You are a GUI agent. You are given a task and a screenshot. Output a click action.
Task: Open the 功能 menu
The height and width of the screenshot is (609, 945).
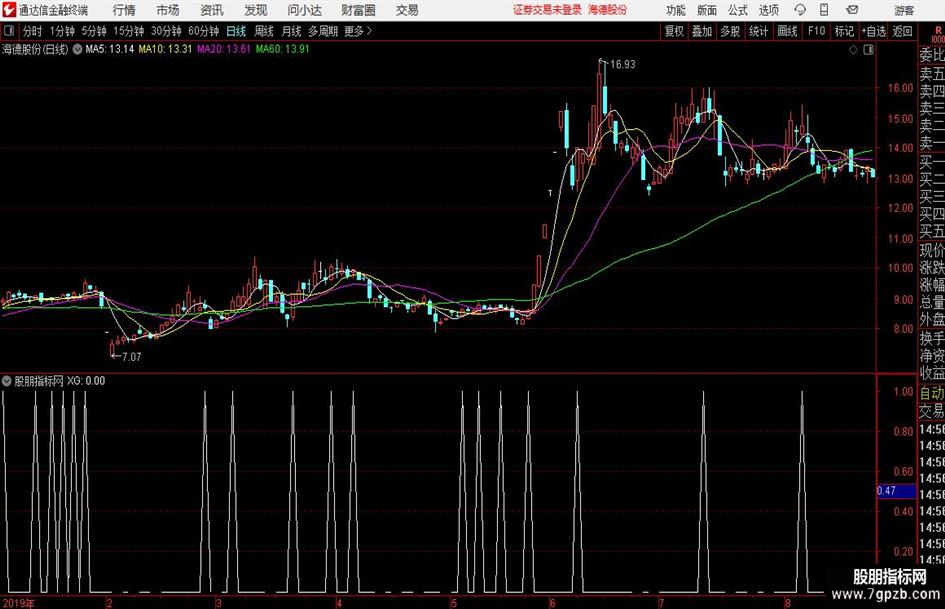pos(676,10)
